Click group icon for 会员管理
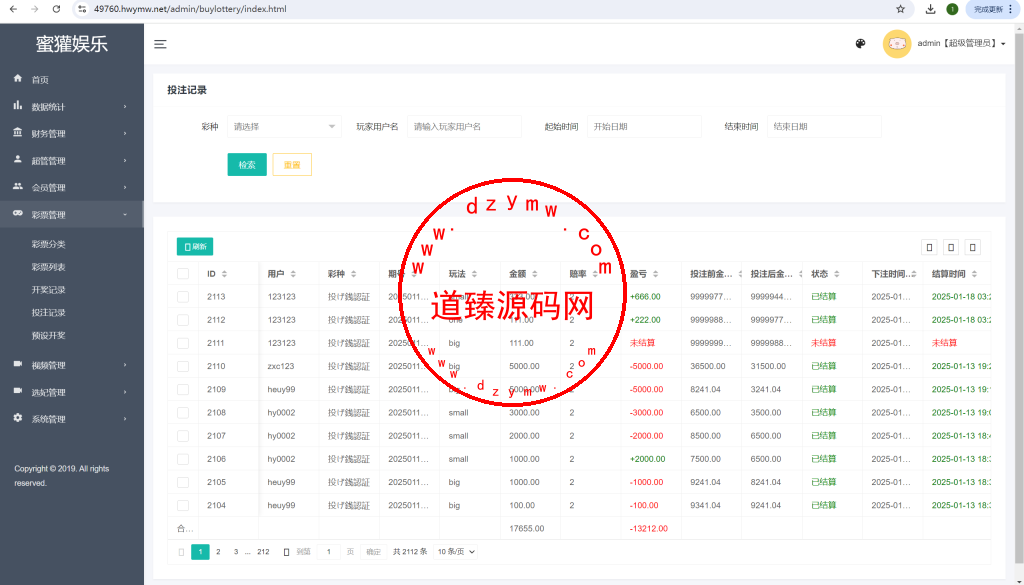 (18, 187)
